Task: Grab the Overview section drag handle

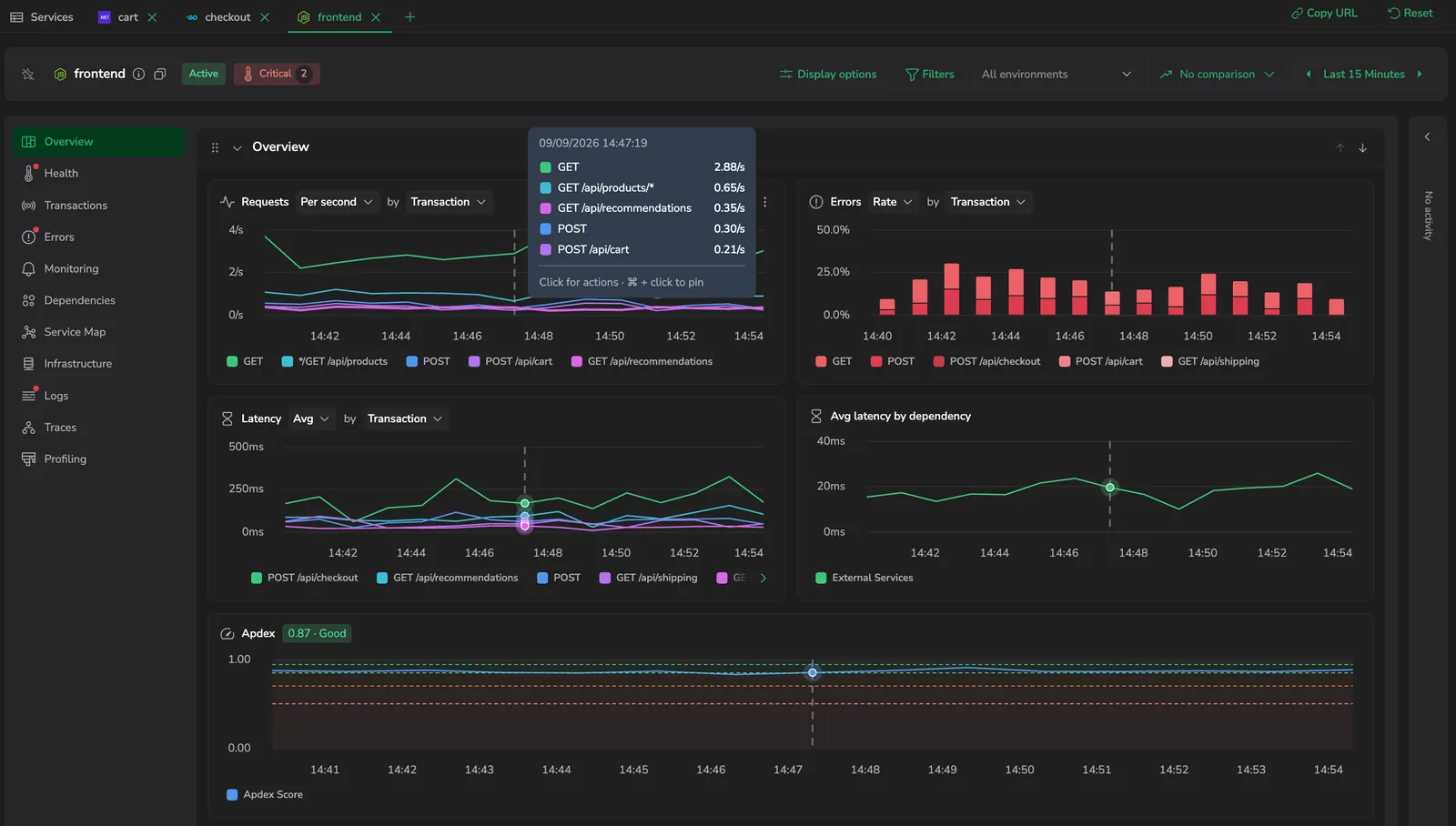Action: tap(215, 147)
